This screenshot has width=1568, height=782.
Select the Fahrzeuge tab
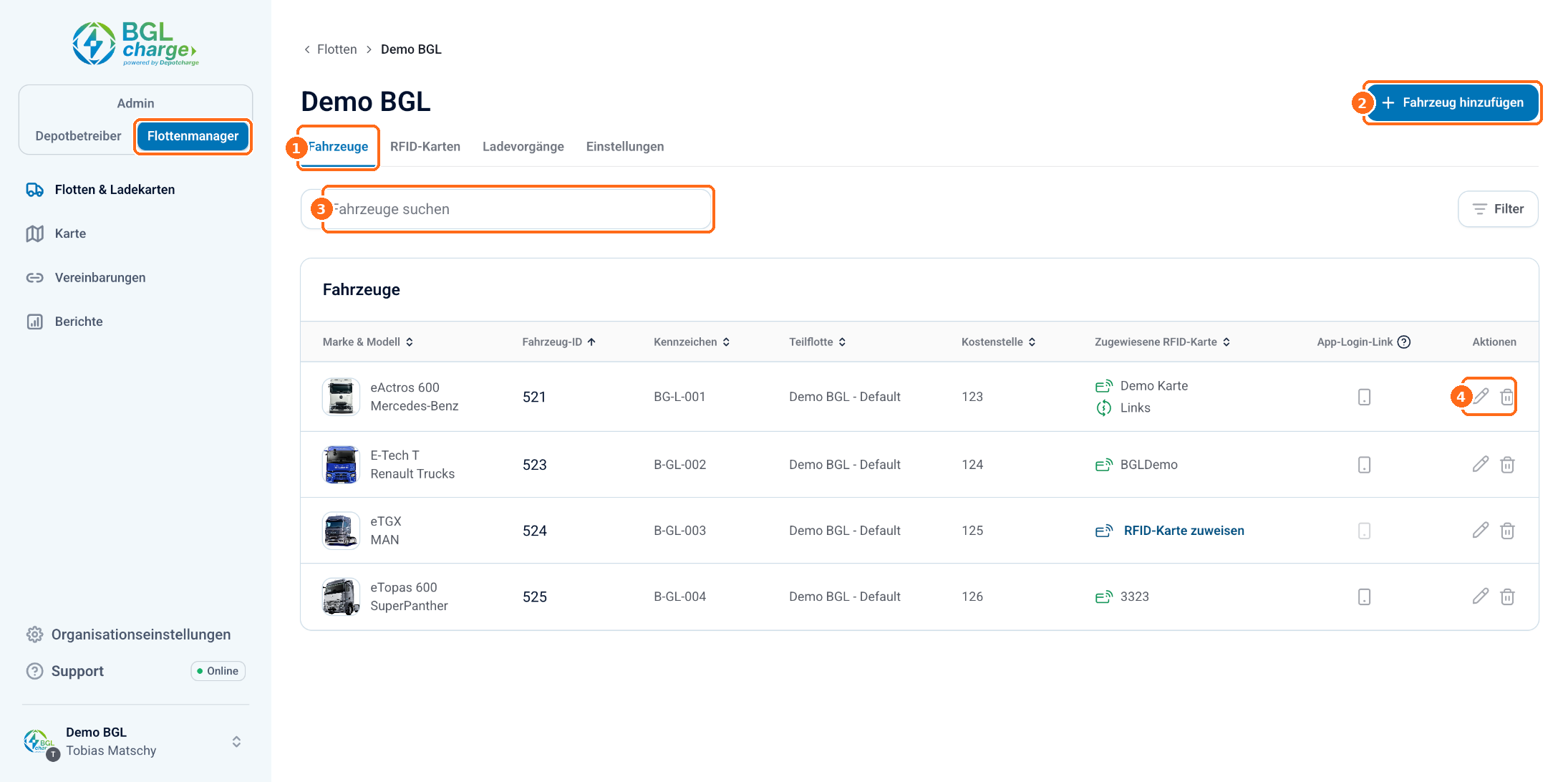point(338,147)
